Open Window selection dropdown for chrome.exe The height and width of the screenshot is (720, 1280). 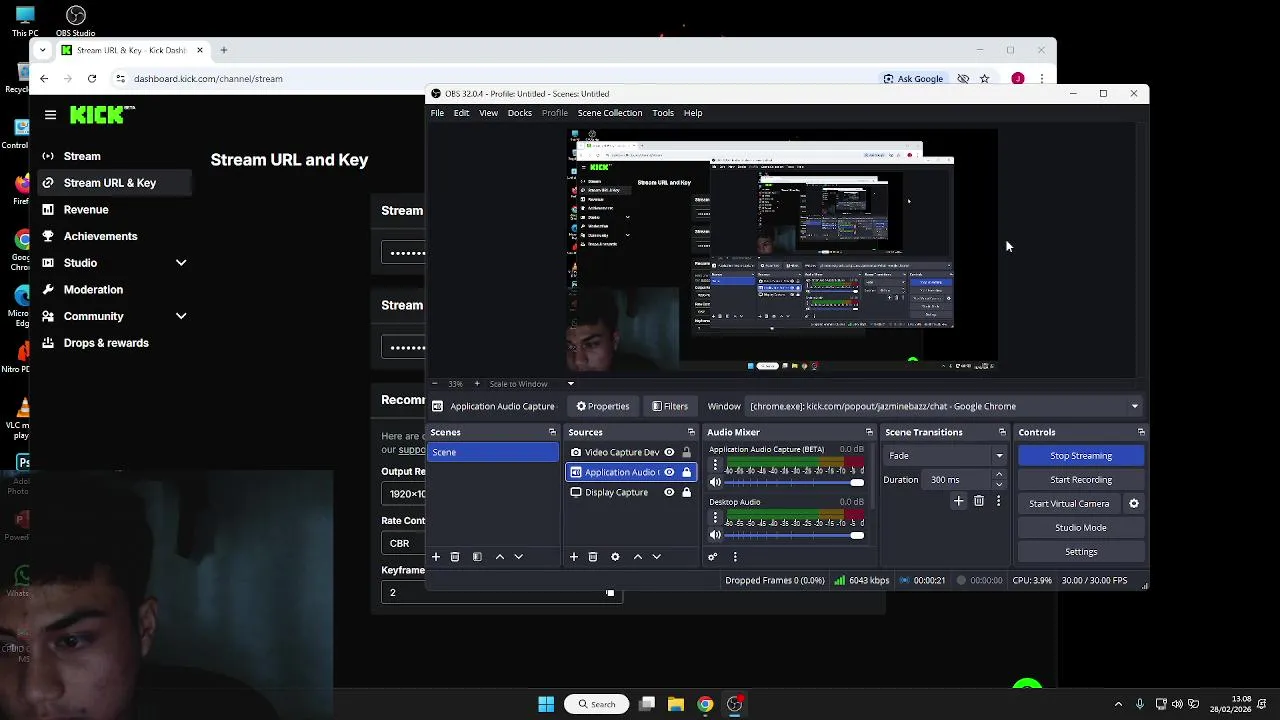tap(945, 406)
